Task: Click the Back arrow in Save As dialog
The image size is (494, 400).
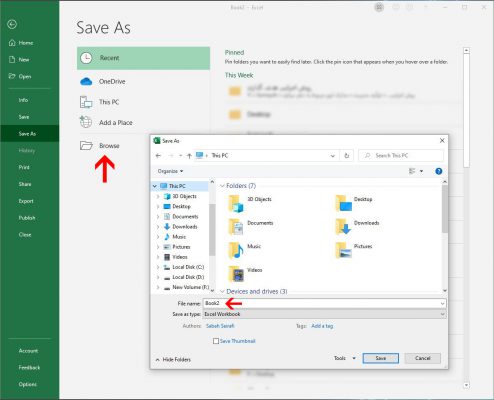Action: 159,156
